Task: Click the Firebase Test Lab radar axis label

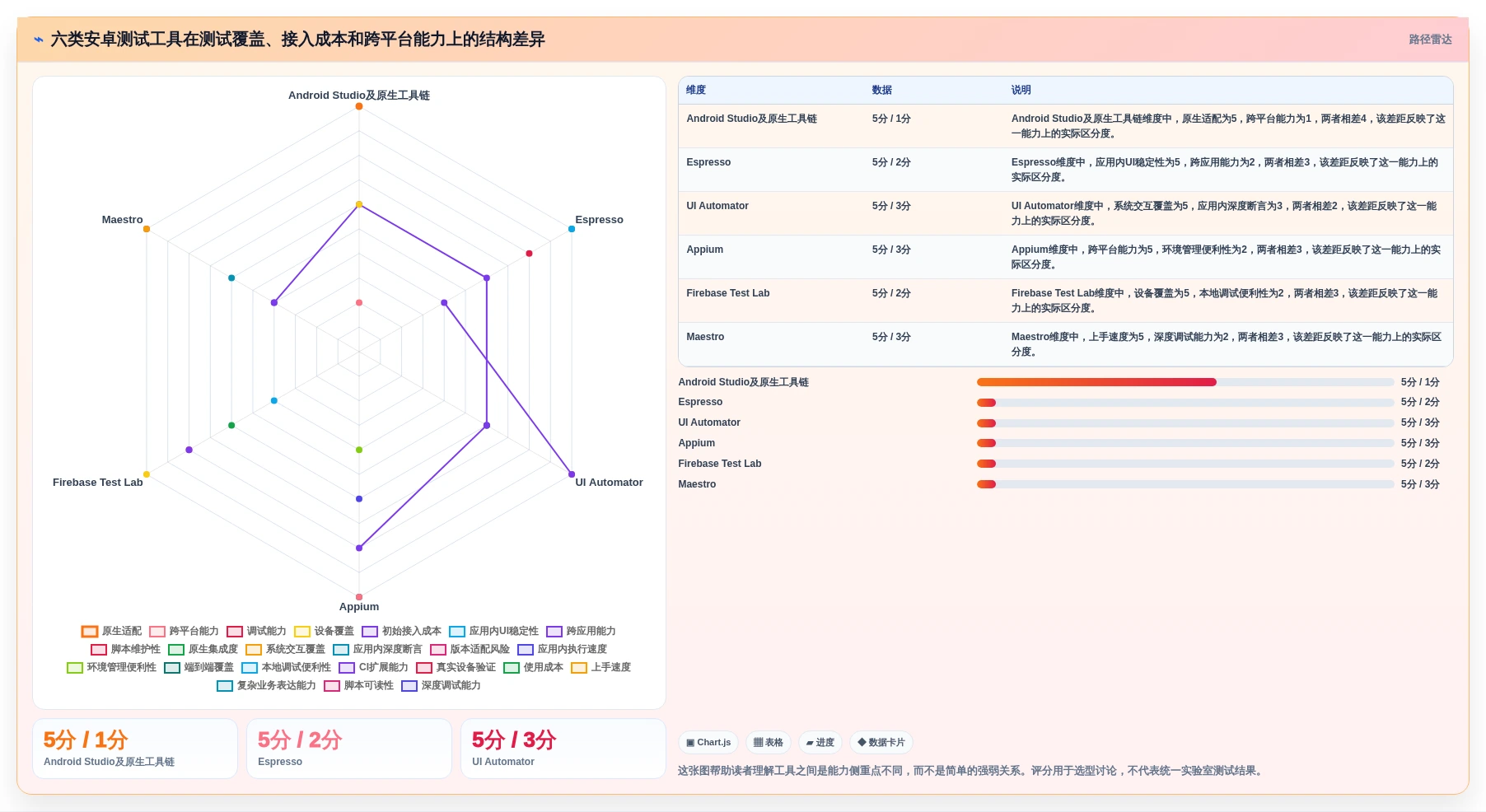Action: point(97,483)
